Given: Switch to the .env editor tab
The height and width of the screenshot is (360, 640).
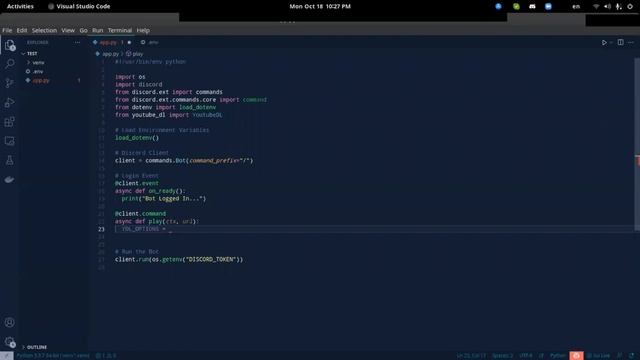Looking at the screenshot, I should click(150, 42).
